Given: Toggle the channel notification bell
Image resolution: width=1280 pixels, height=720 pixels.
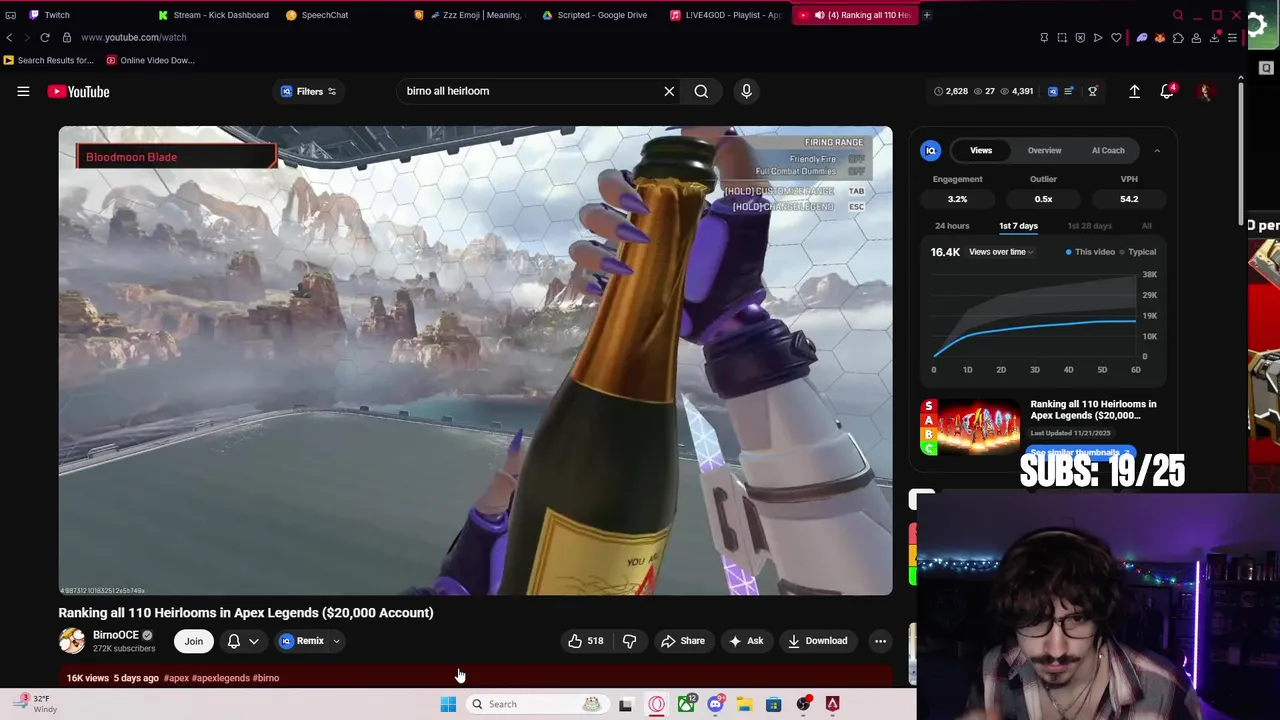Looking at the screenshot, I should click(234, 641).
